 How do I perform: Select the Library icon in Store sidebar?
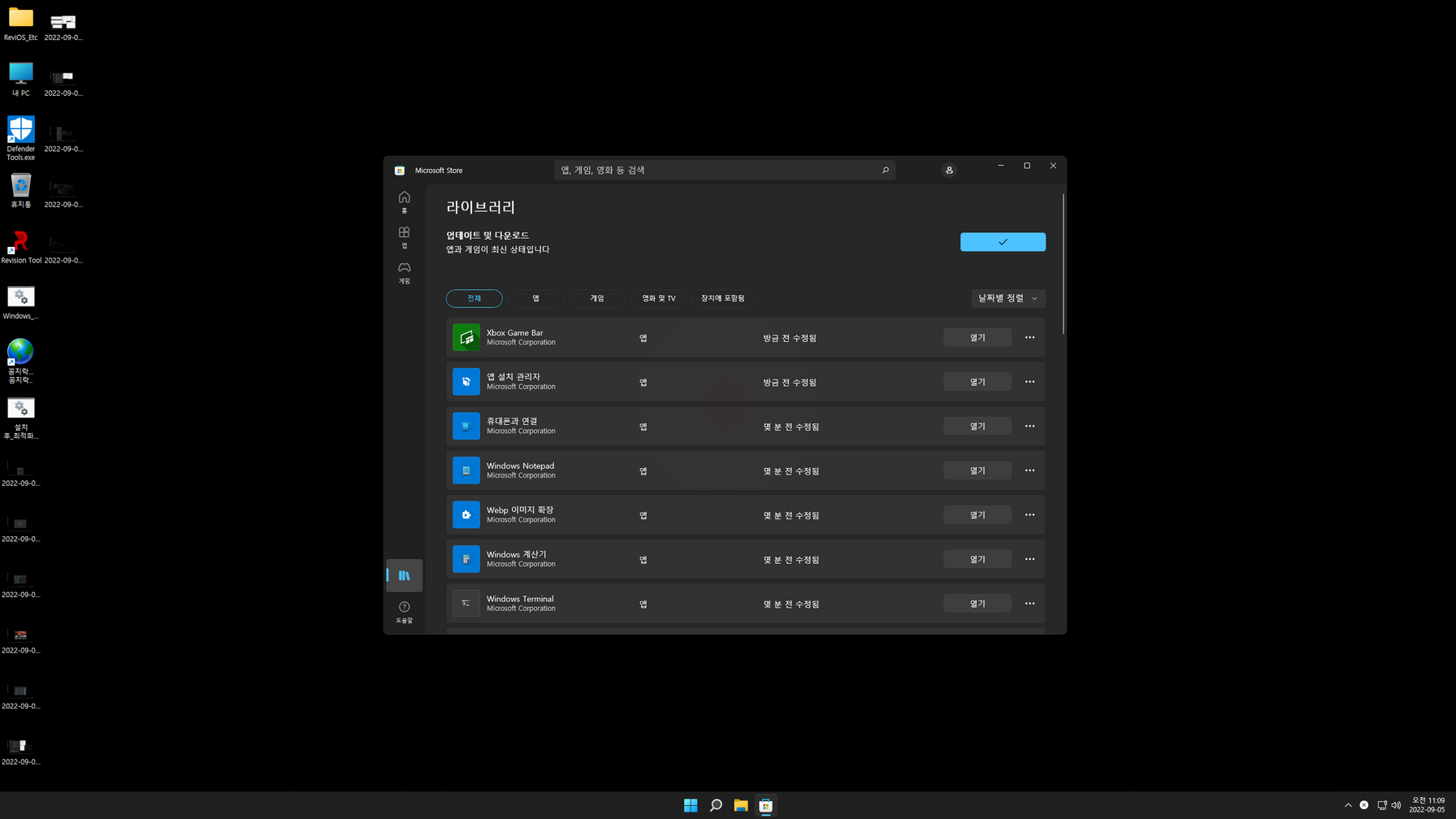(x=404, y=575)
